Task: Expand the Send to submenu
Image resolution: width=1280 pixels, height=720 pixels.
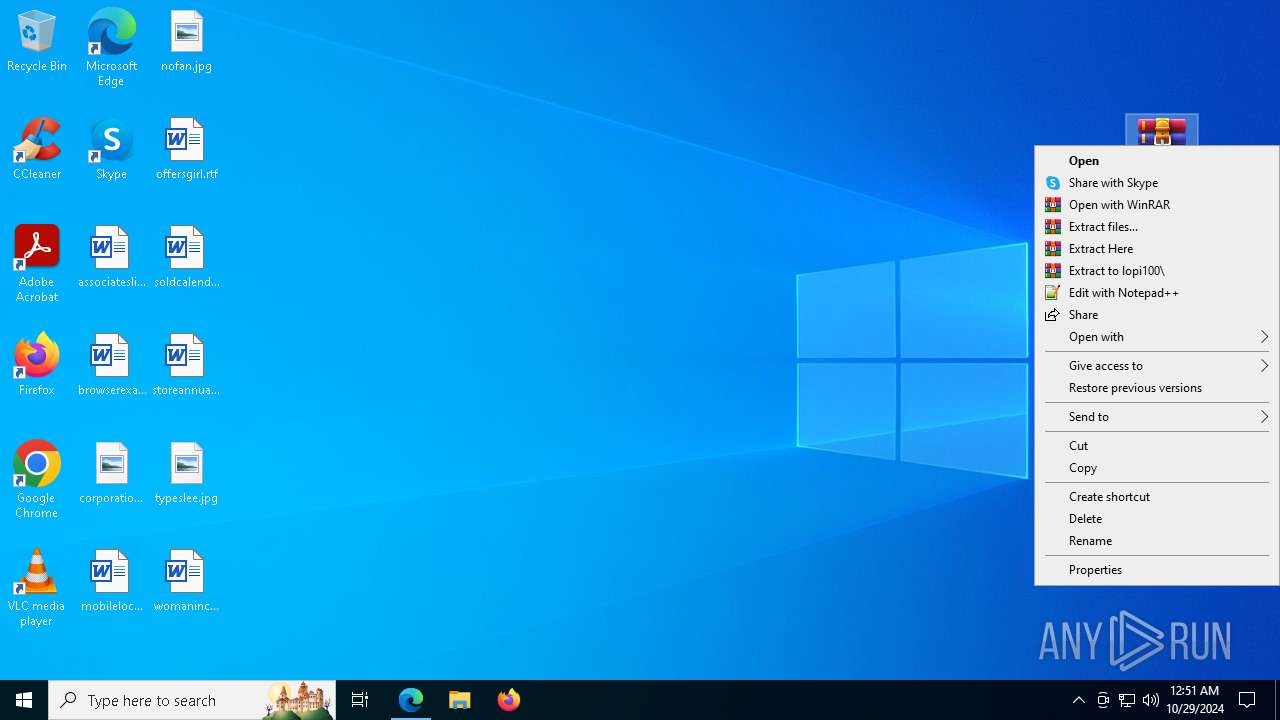Action: pos(1157,417)
